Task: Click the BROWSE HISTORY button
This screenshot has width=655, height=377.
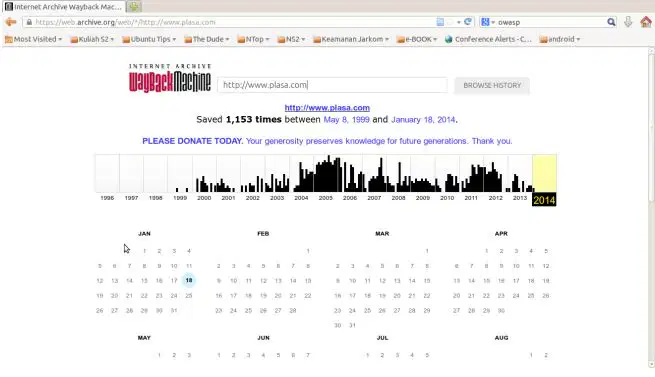Action: click(x=492, y=85)
